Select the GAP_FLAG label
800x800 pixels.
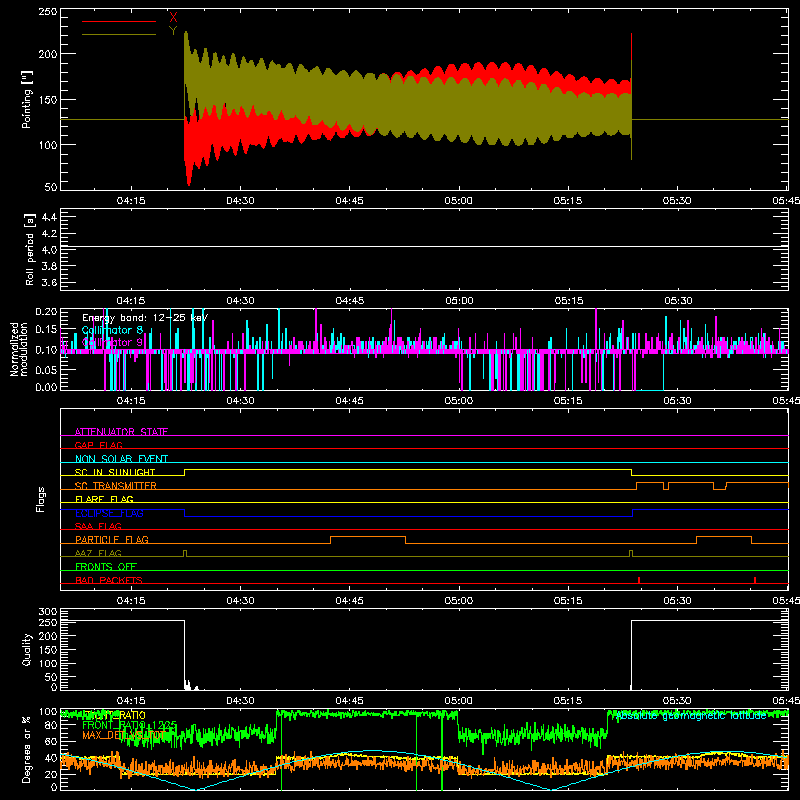point(98,445)
